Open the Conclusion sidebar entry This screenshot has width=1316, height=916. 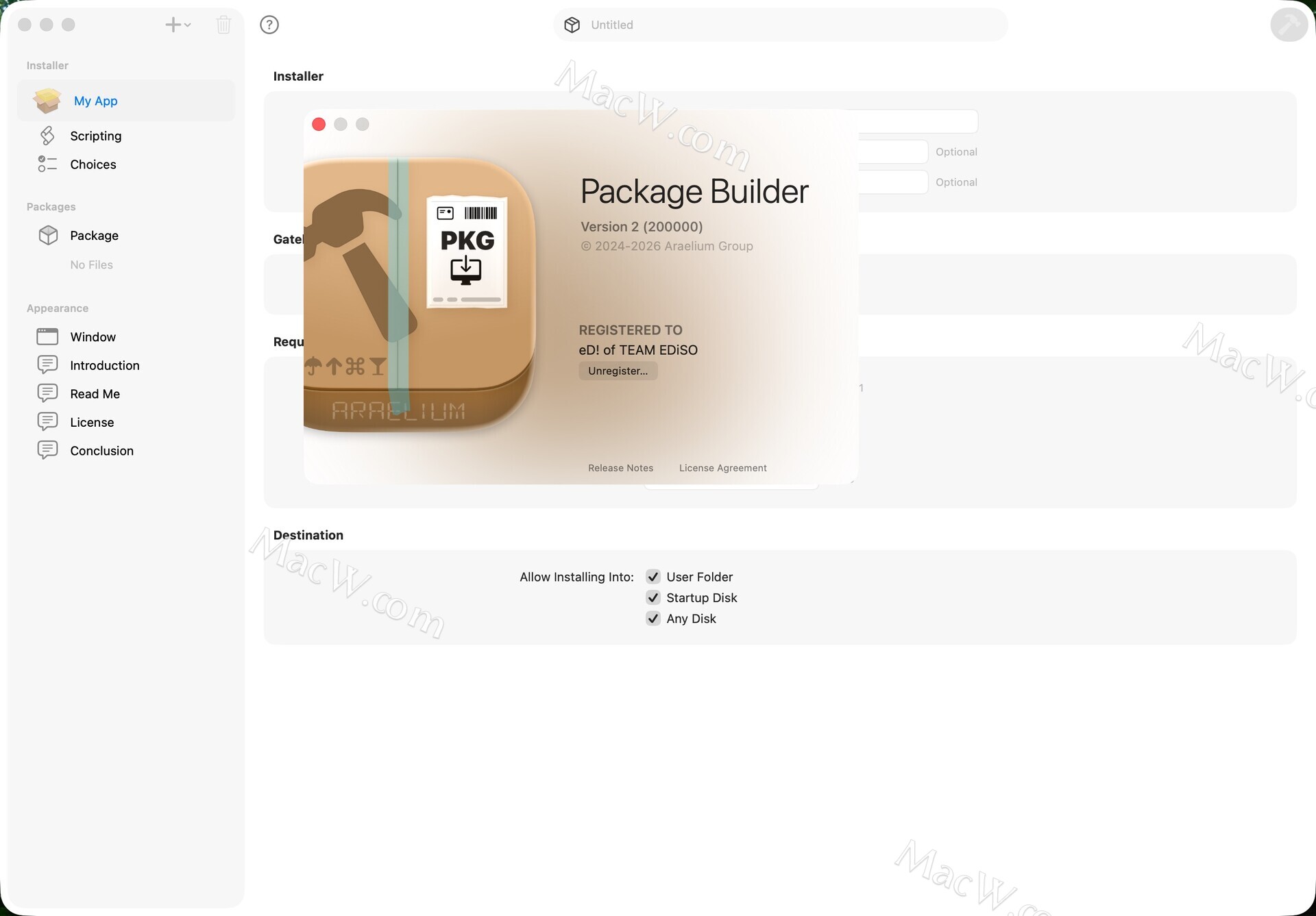(101, 451)
